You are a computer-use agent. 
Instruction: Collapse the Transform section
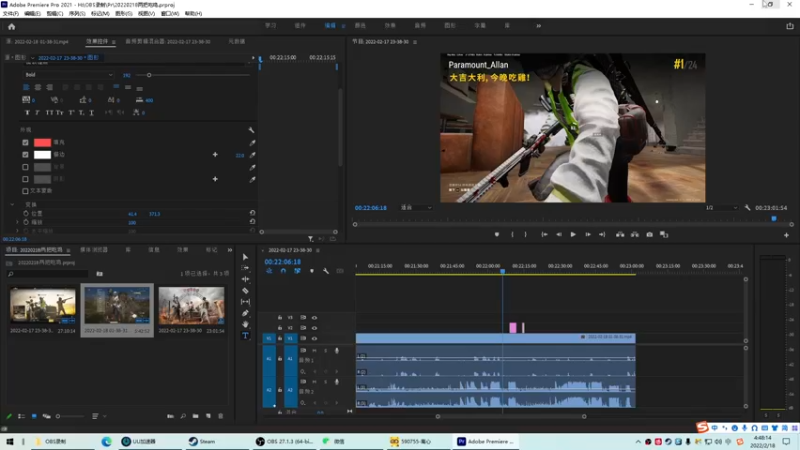[12, 205]
